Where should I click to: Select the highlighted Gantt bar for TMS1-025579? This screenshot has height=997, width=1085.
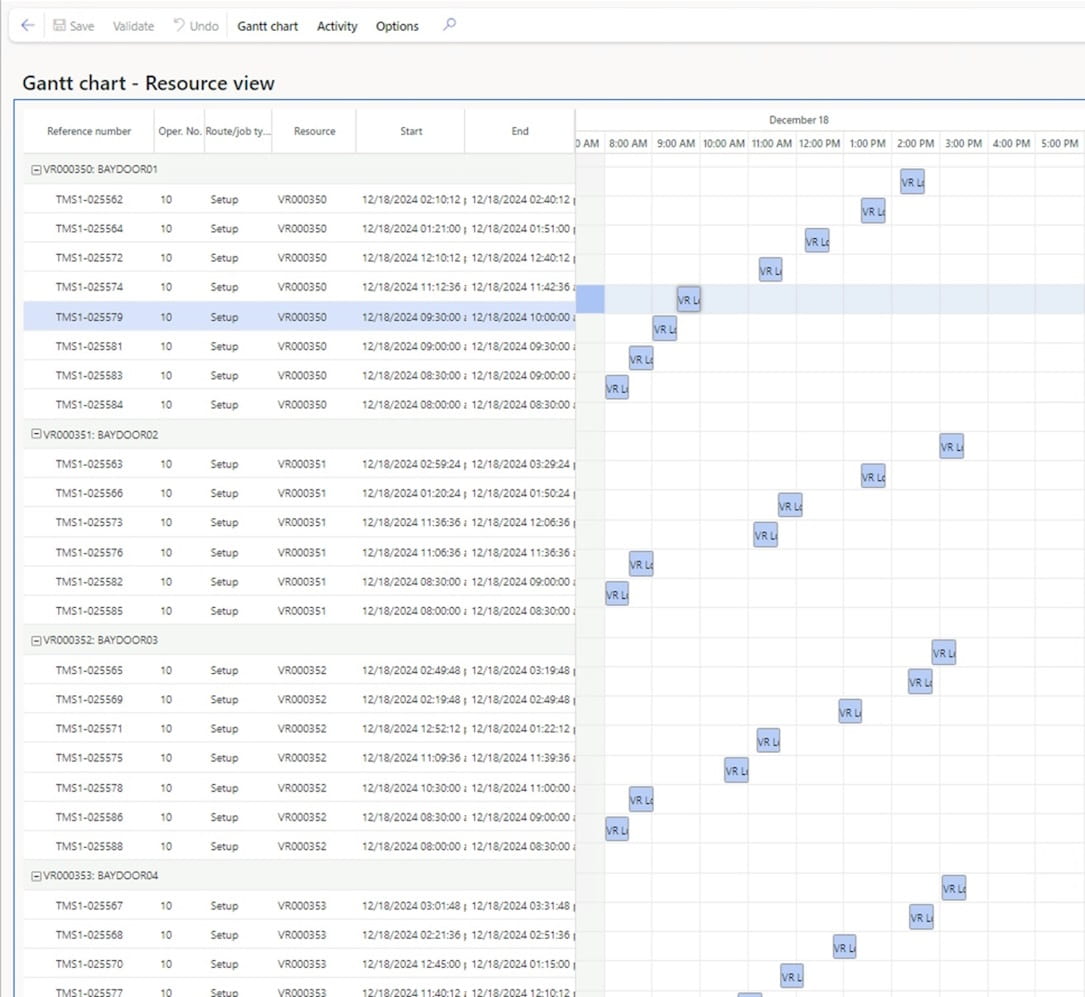coord(689,299)
